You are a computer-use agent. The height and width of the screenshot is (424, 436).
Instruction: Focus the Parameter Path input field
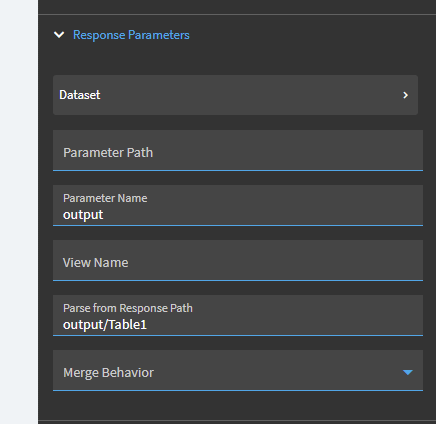(238, 150)
